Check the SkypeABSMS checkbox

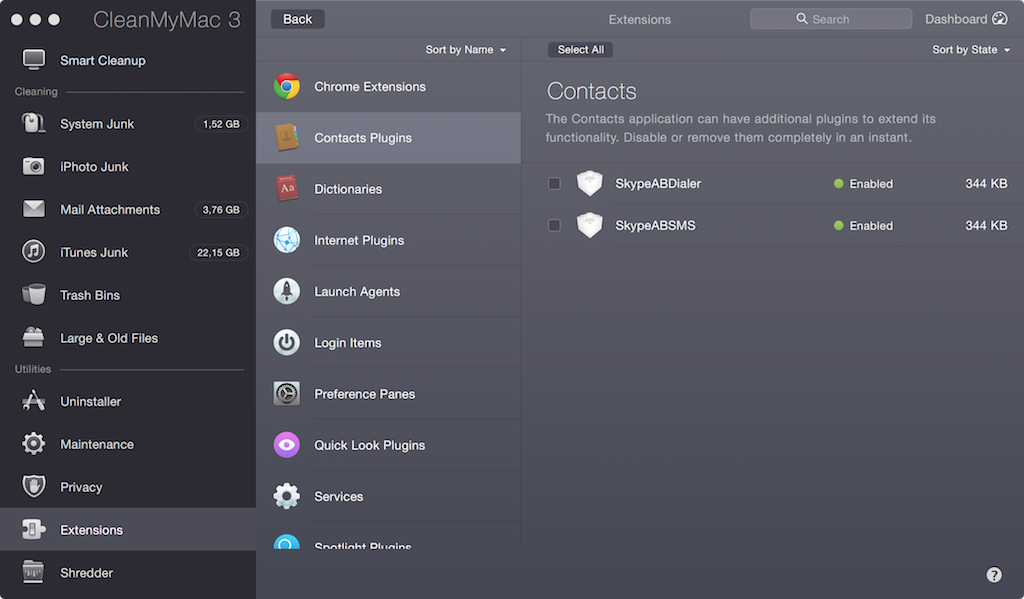pyautogui.click(x=554, y=226)
